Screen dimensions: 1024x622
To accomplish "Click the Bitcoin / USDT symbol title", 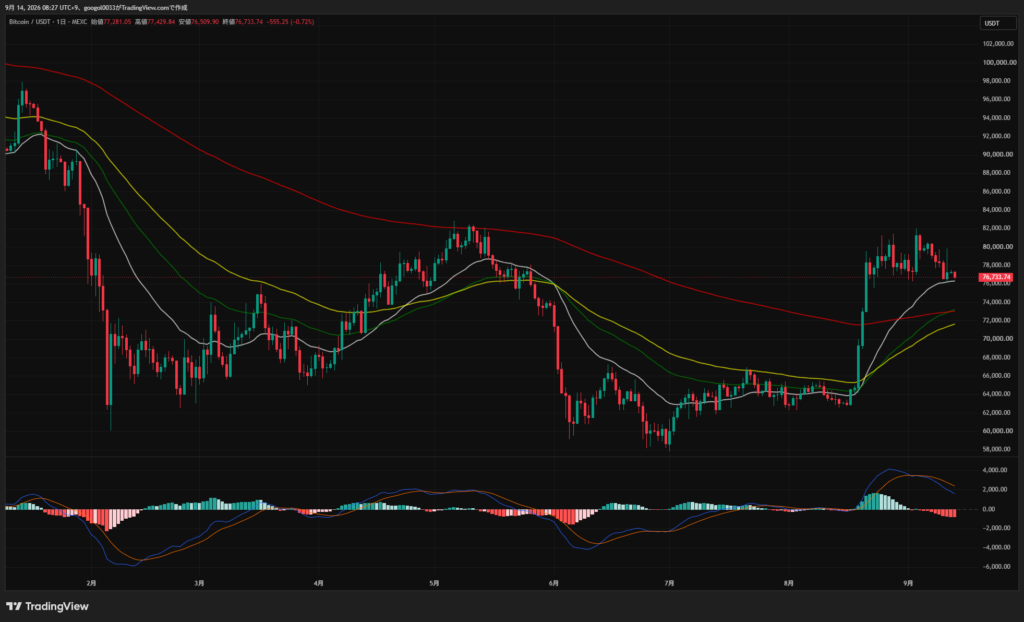I will (x=31, y=22).
